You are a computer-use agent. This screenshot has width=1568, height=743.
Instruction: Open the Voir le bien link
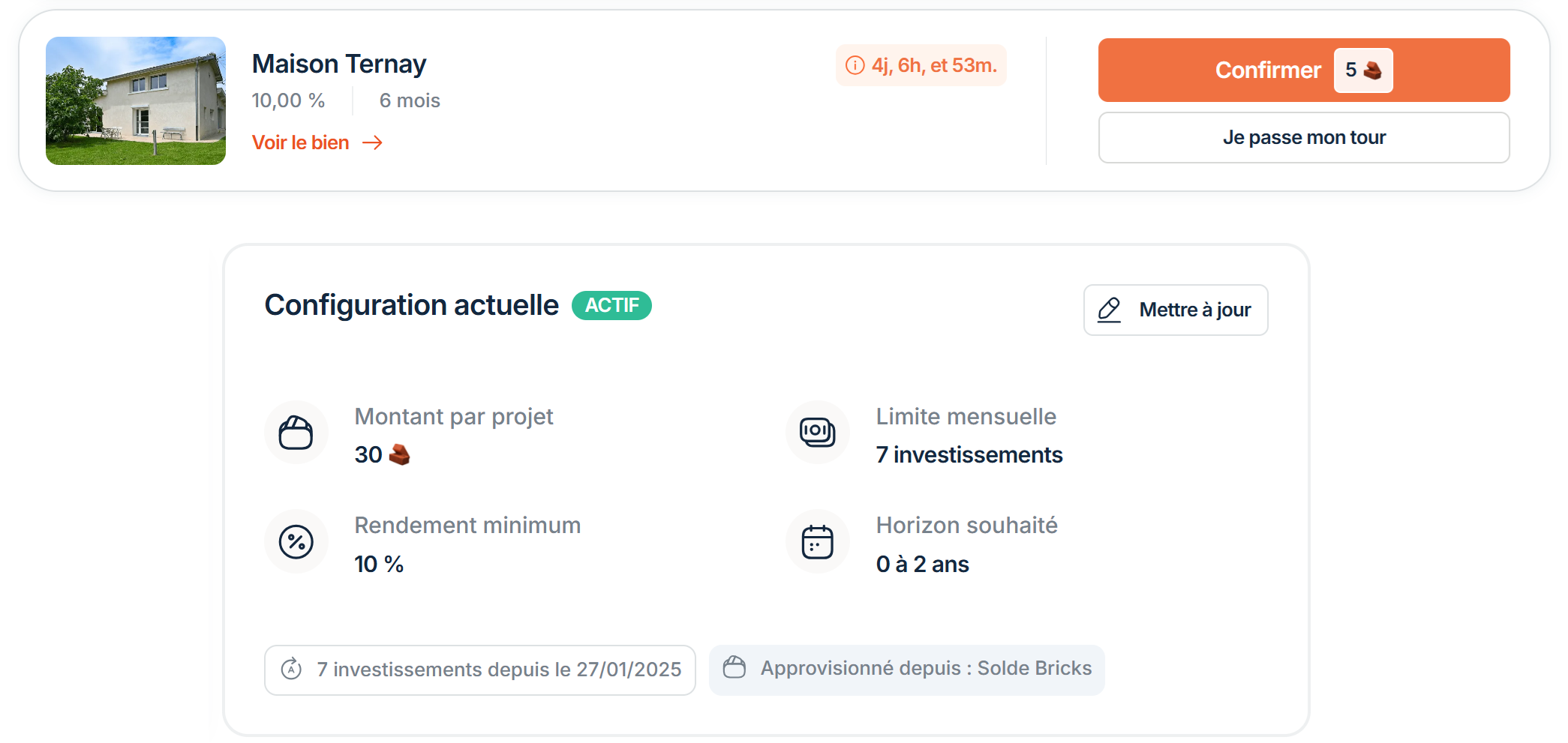[301, 142]
